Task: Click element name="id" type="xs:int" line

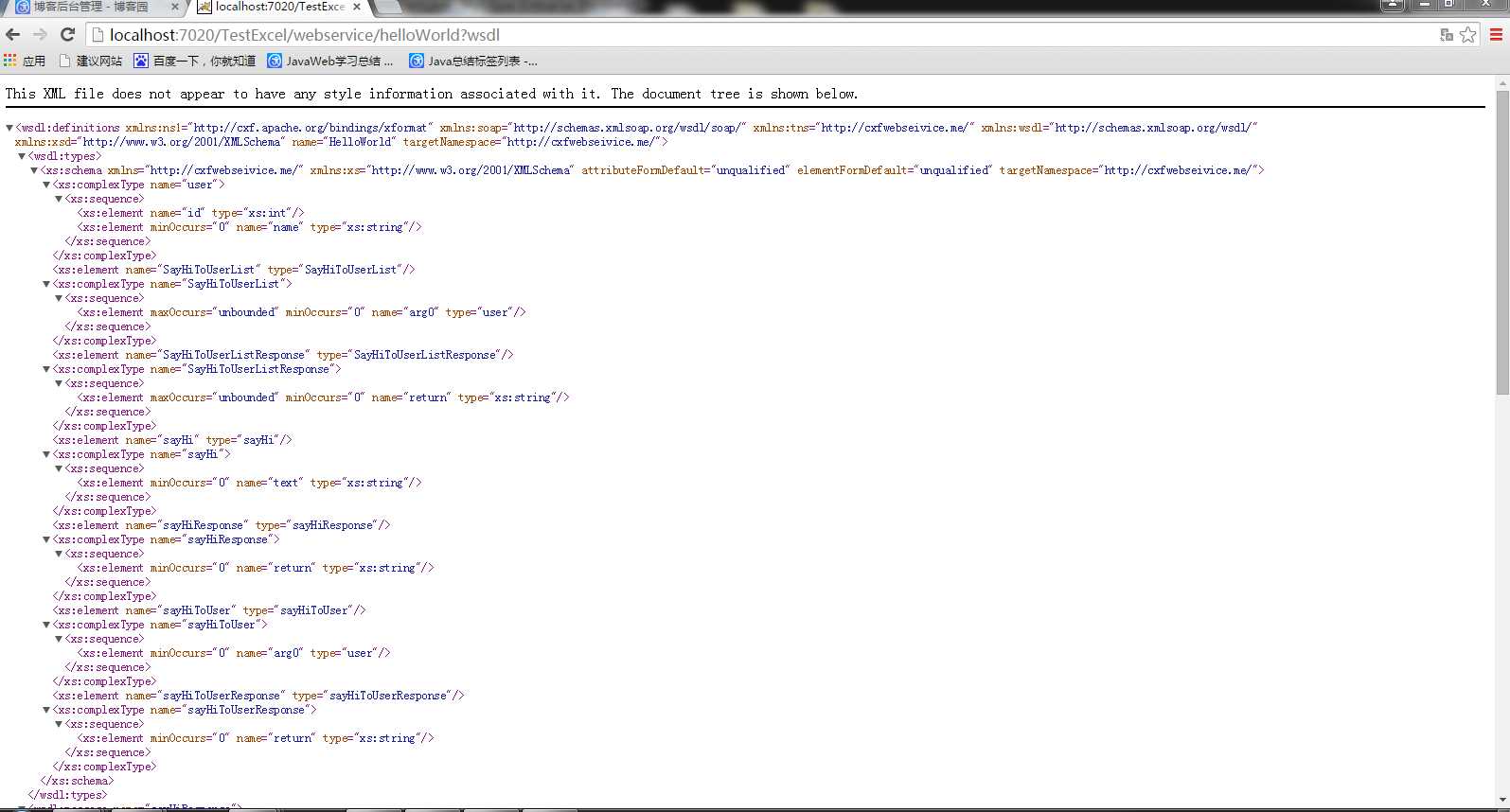Action: [190, 213]
